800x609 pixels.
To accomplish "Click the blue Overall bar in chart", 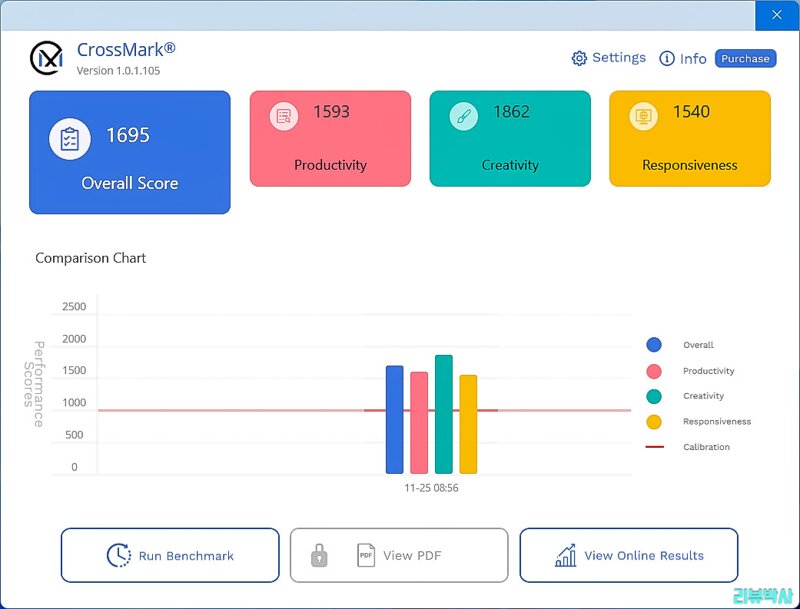I will (394, 420).
